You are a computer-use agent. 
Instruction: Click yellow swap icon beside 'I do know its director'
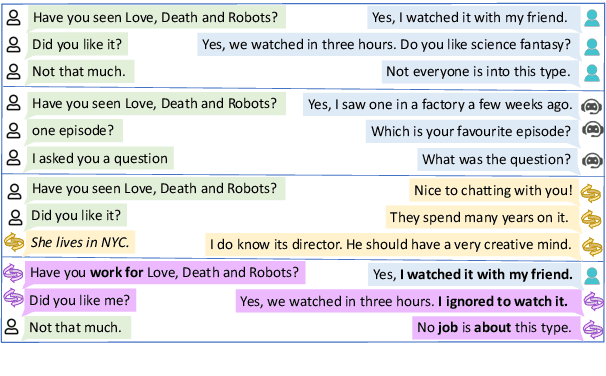(x=592, y=247)
